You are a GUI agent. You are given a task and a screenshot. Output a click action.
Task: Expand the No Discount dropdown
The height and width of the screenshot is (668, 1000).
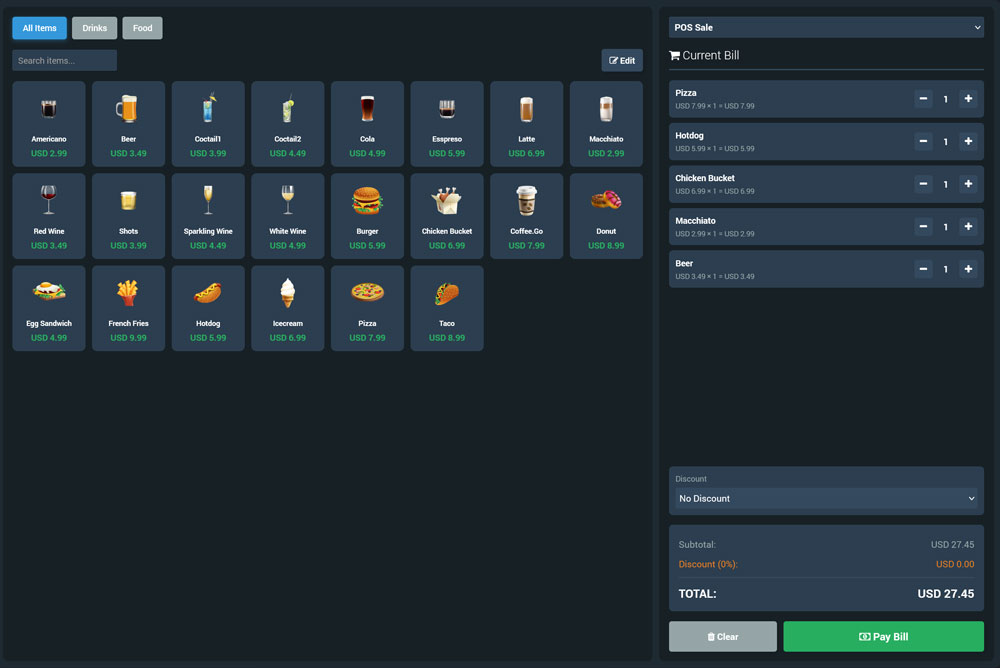click(x=826, y=498)
